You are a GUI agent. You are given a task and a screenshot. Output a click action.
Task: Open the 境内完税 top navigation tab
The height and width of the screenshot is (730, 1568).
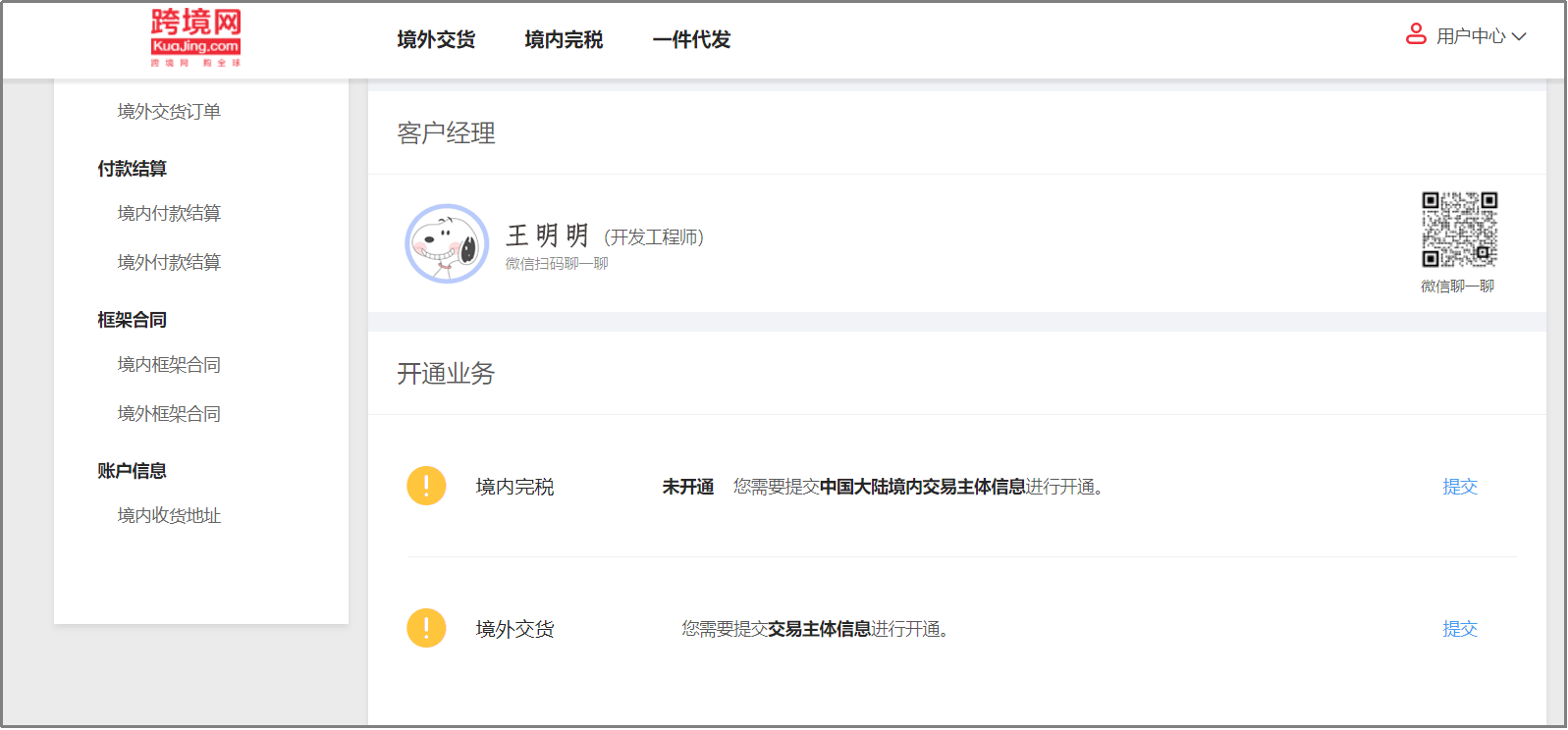coord(564,40)
